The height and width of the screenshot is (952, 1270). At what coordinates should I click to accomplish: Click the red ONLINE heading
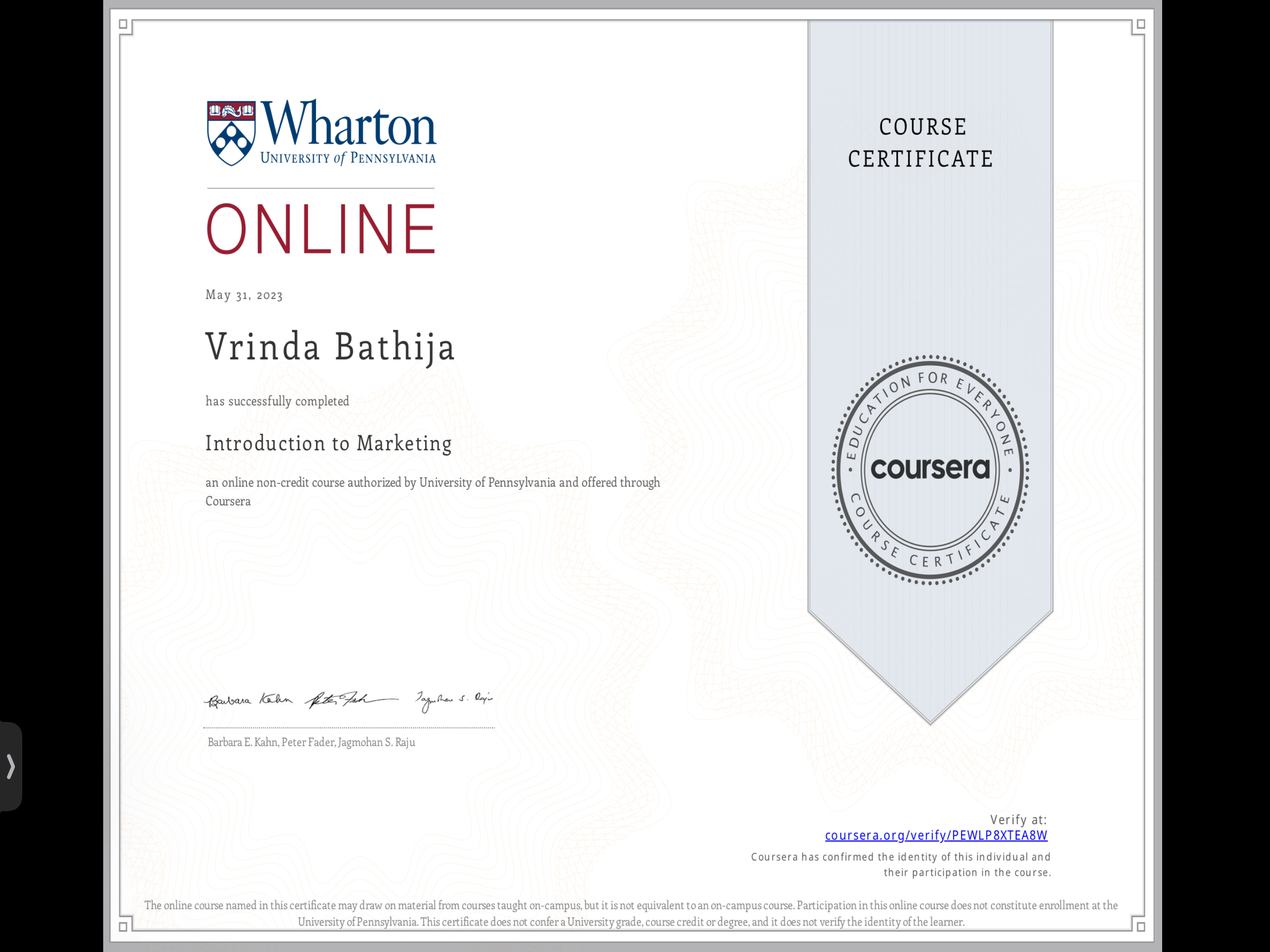321,229
